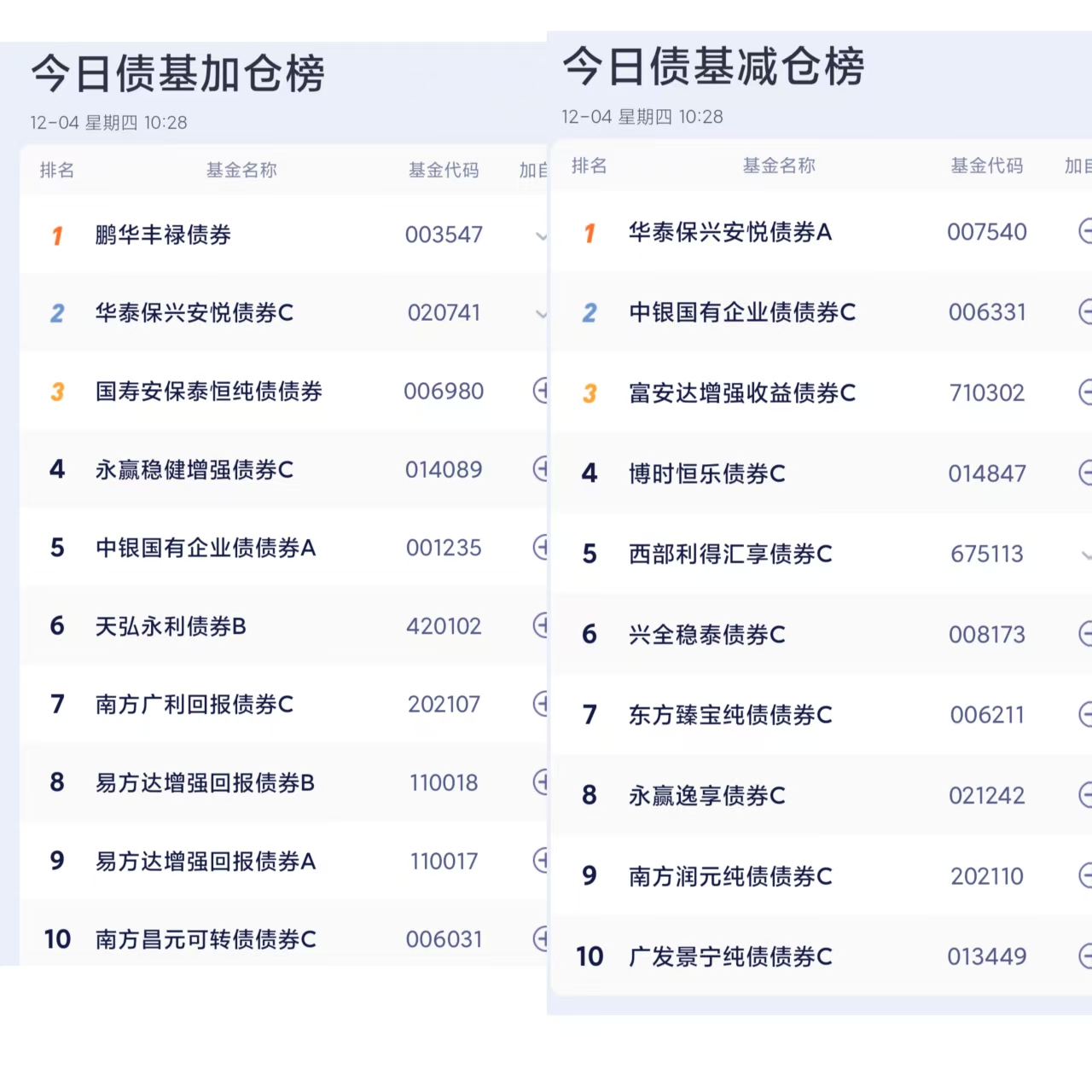This screenshot has width=1092, height=1092.
Task: Click the plus icon beside 国寿安保泰恒纯债债券
Action: click(541, 391)
